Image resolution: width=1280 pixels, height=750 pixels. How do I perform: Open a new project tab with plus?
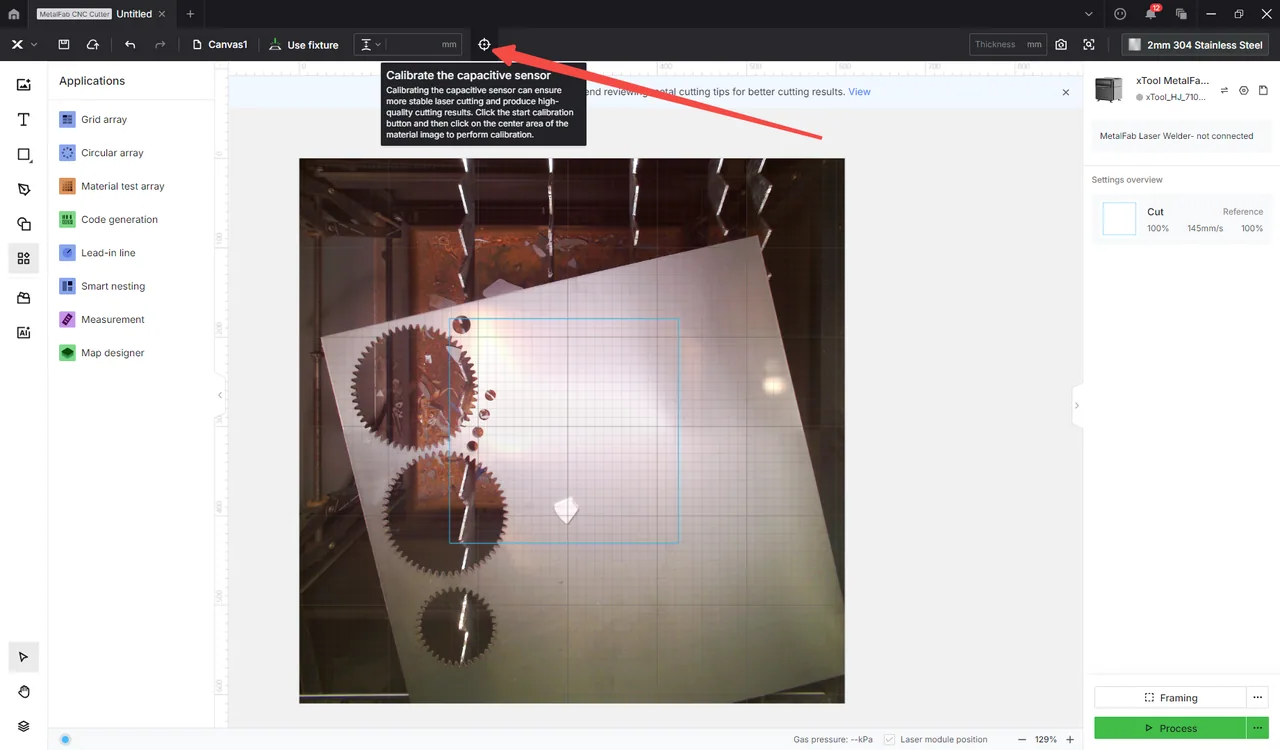coord(190,14)
